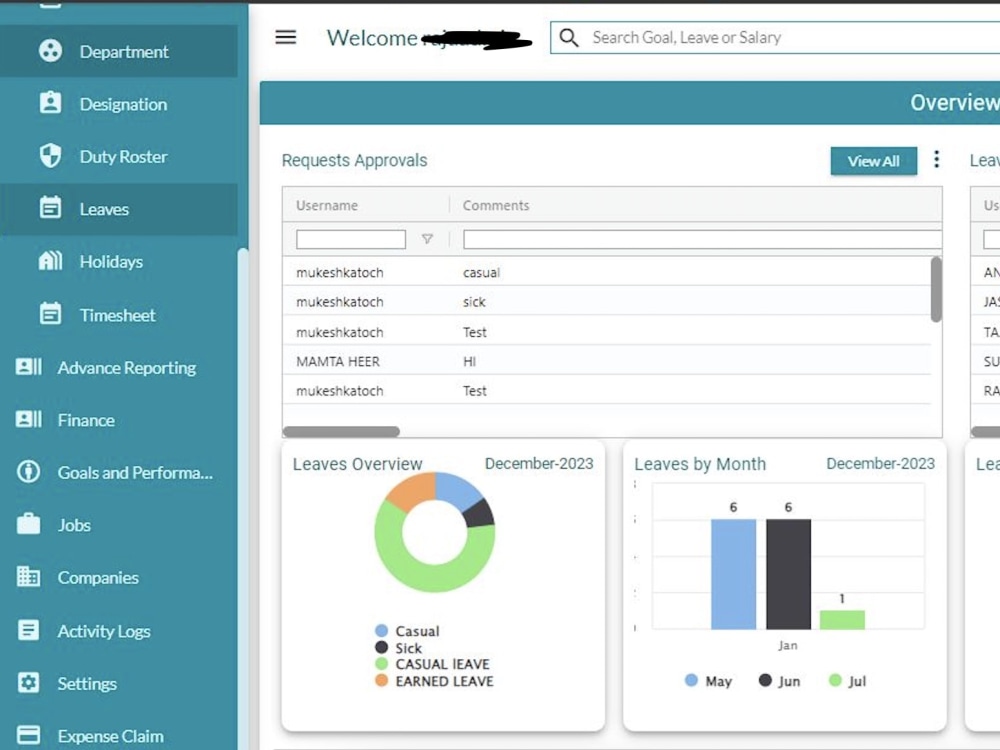Click the Goals and Performance icon
1000x750 pixels.
point(28,472)
